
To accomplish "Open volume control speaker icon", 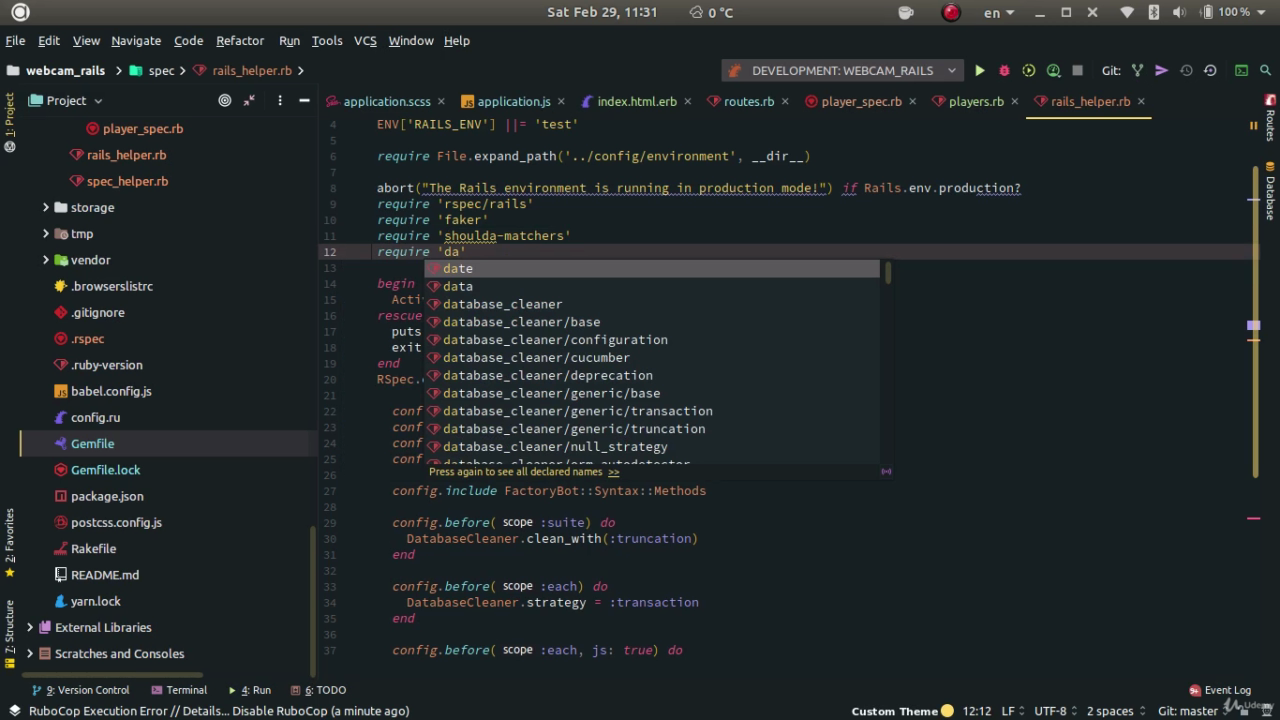I will 1178,12.
